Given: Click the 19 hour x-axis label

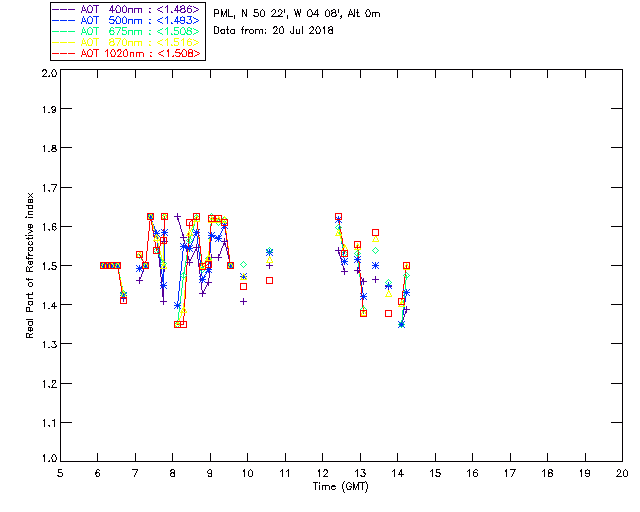Looking at the screenshot, I should (x=585, y=473).
